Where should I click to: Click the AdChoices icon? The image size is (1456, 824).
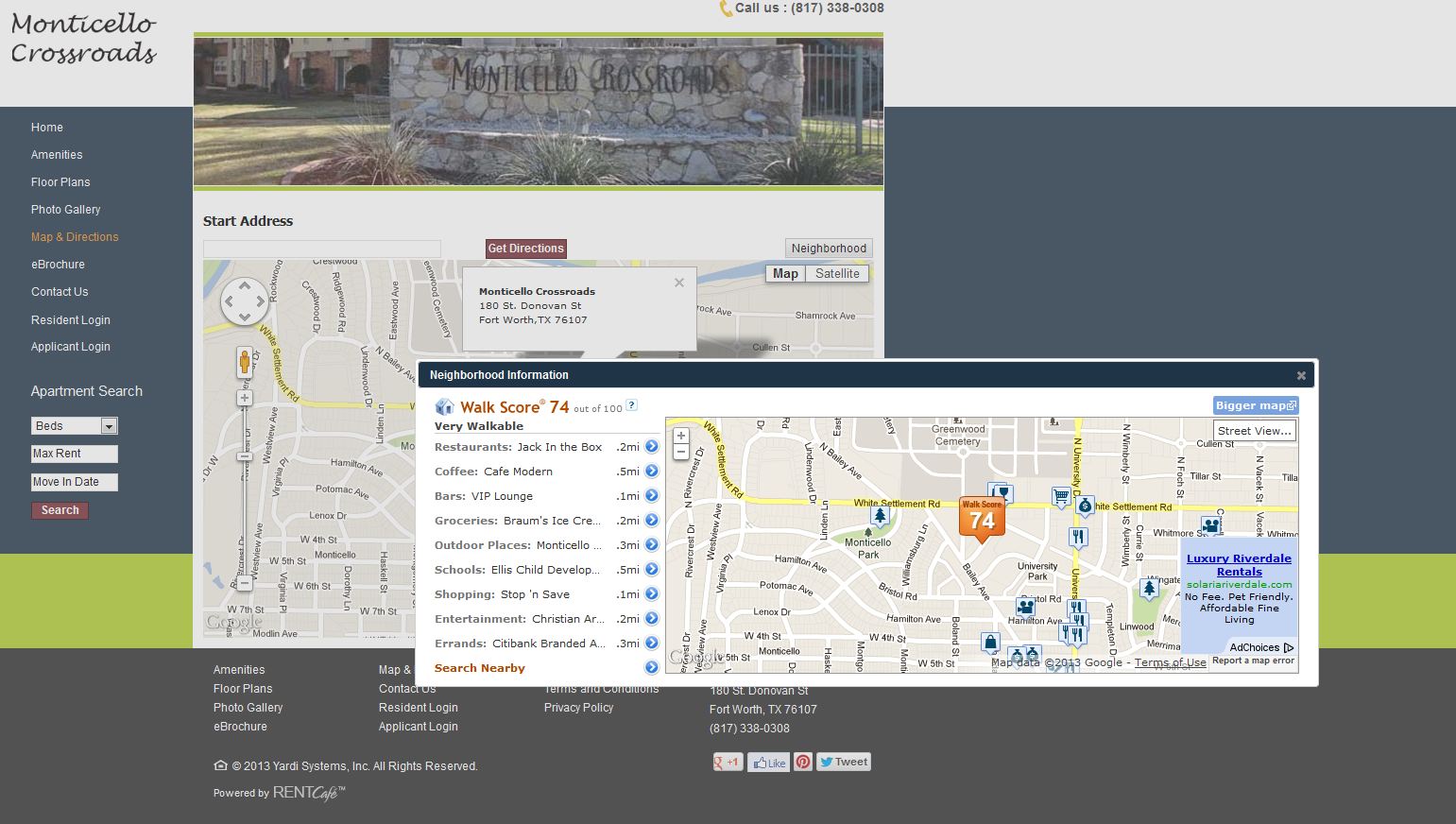[1289, 647]
